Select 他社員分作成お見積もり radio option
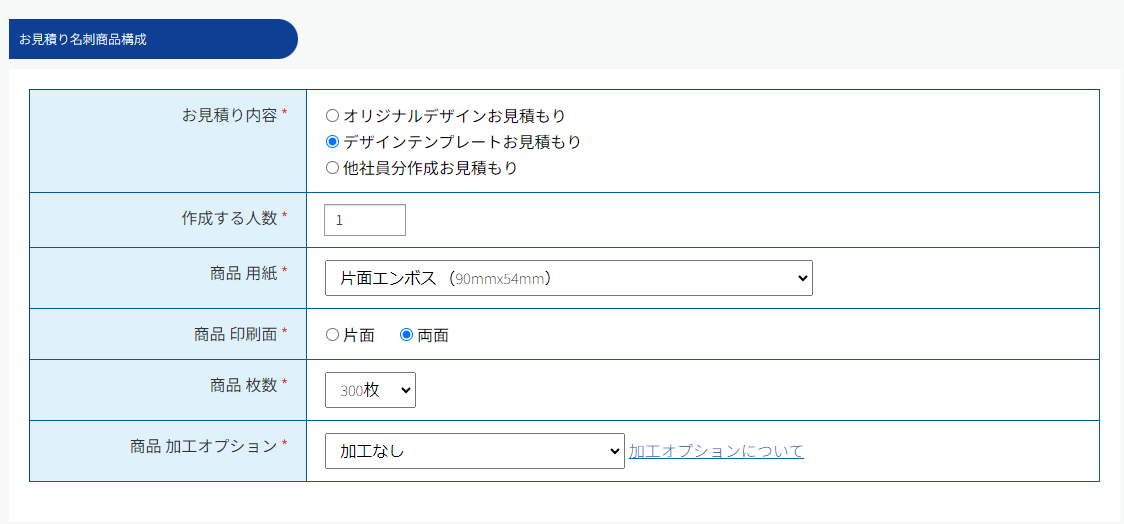This screenshot has width=1124, height=524. pos(333,168)
